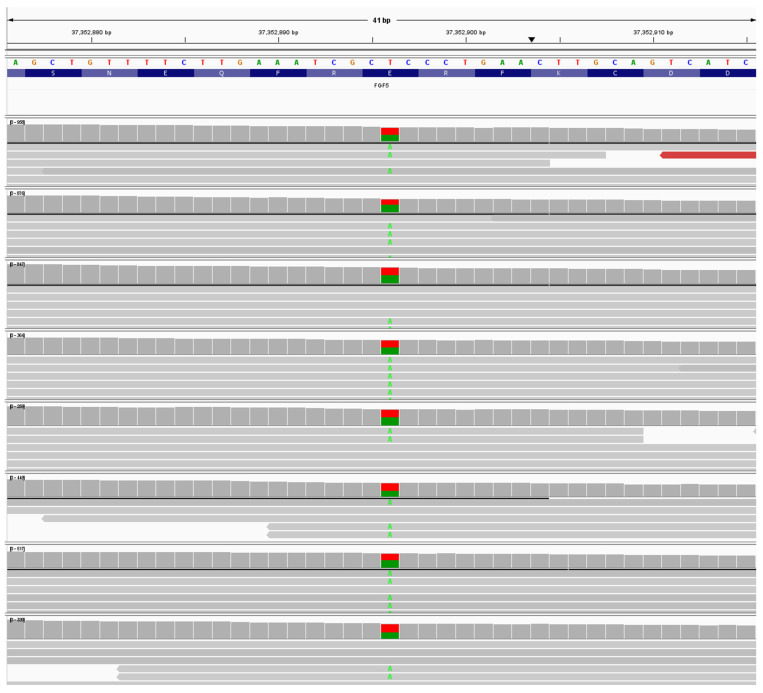
Task: Click the data range label of second track
Action: [x=17, y=194]
